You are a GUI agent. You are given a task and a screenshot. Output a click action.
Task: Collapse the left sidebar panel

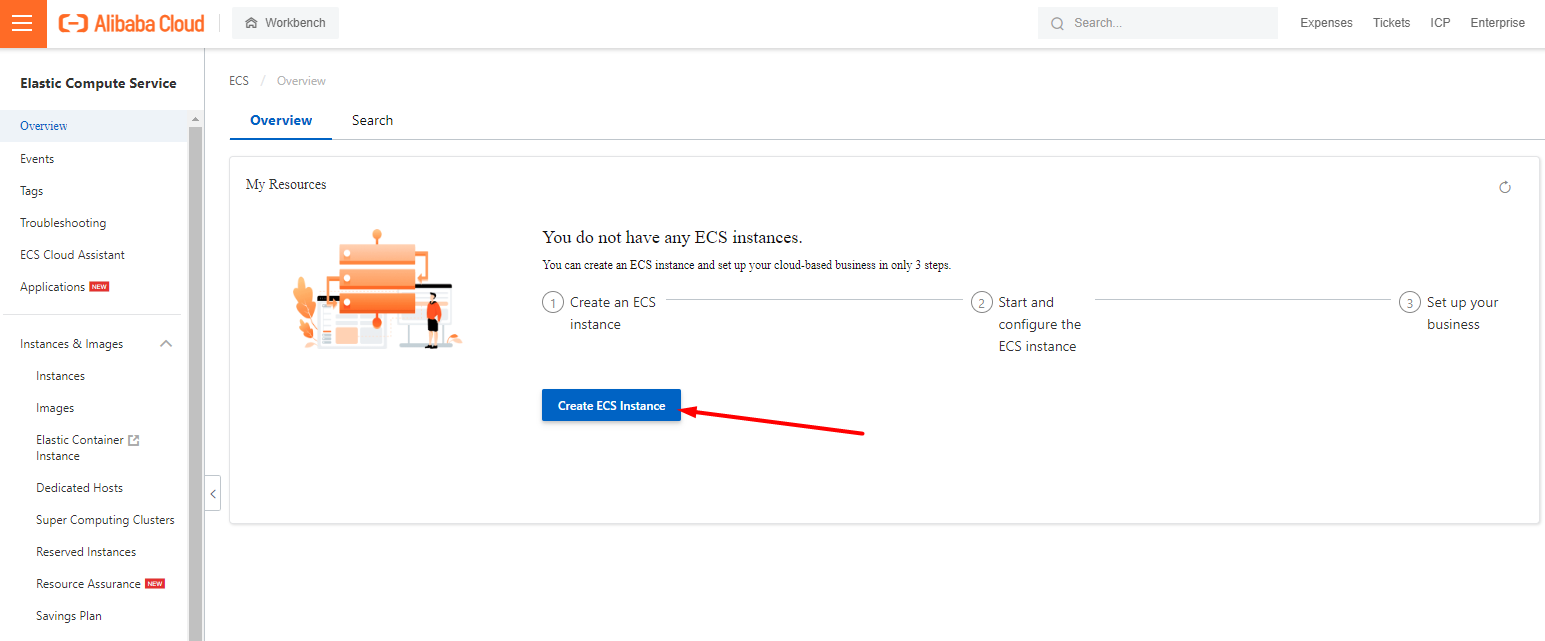(213, 493)
